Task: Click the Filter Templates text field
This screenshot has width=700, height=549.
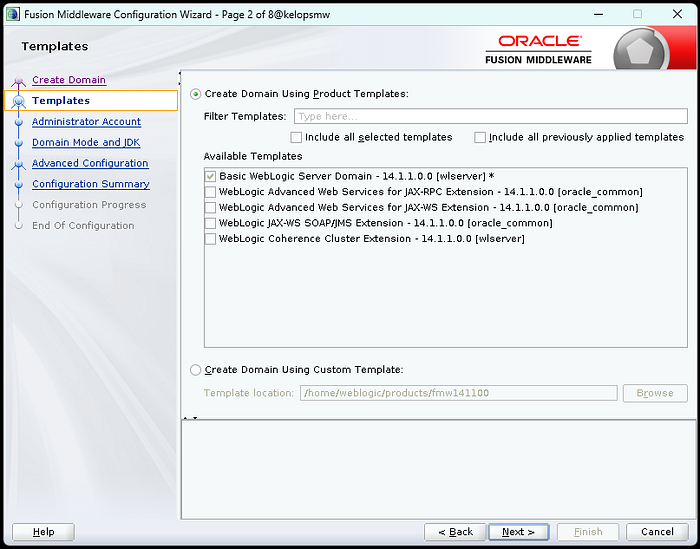Action: pos(491,116)
